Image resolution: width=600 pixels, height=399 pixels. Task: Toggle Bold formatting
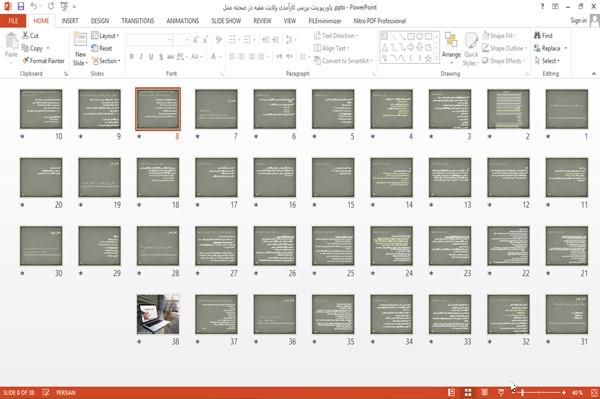132,57
